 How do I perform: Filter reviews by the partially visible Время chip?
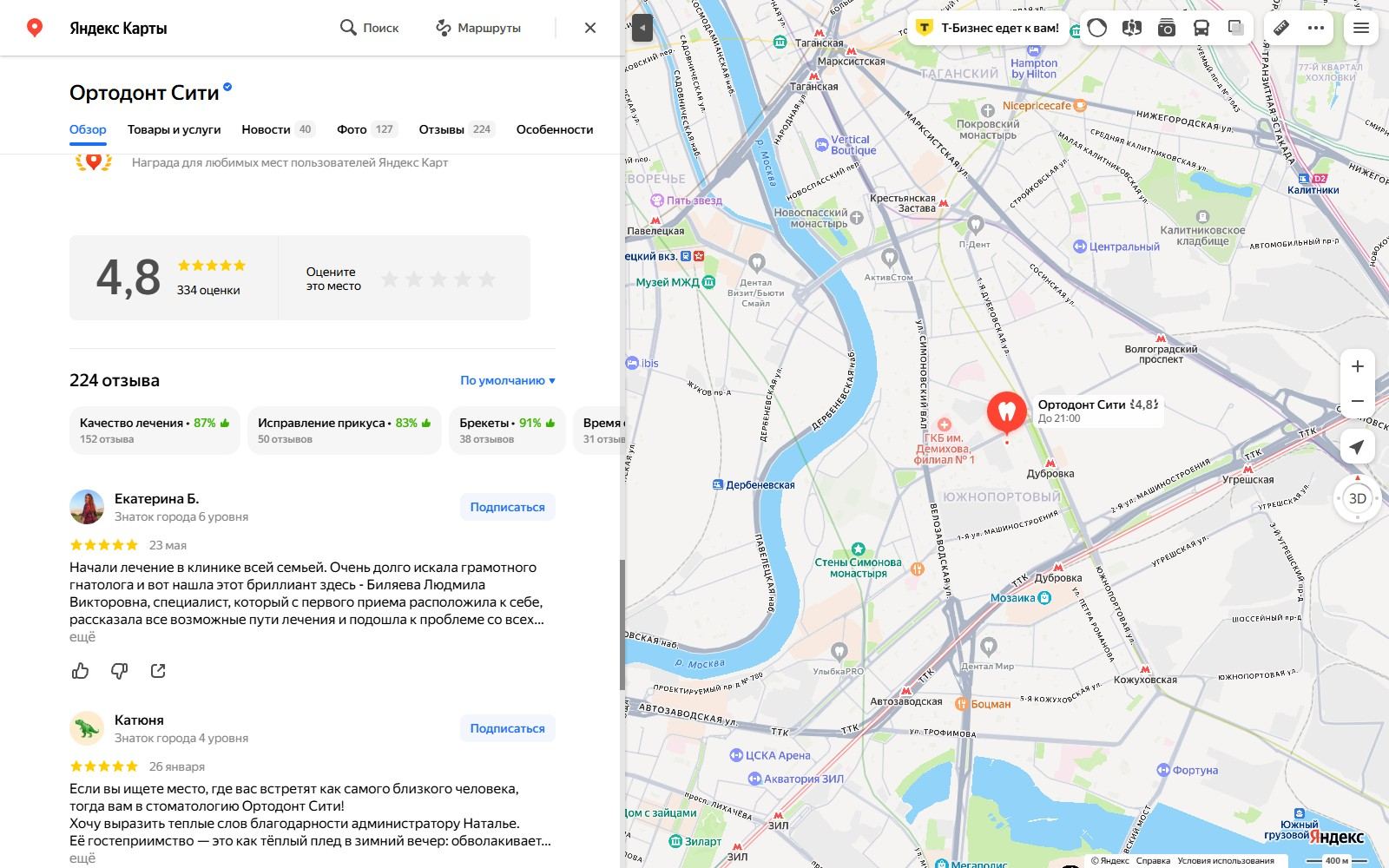tap(598, 431)
